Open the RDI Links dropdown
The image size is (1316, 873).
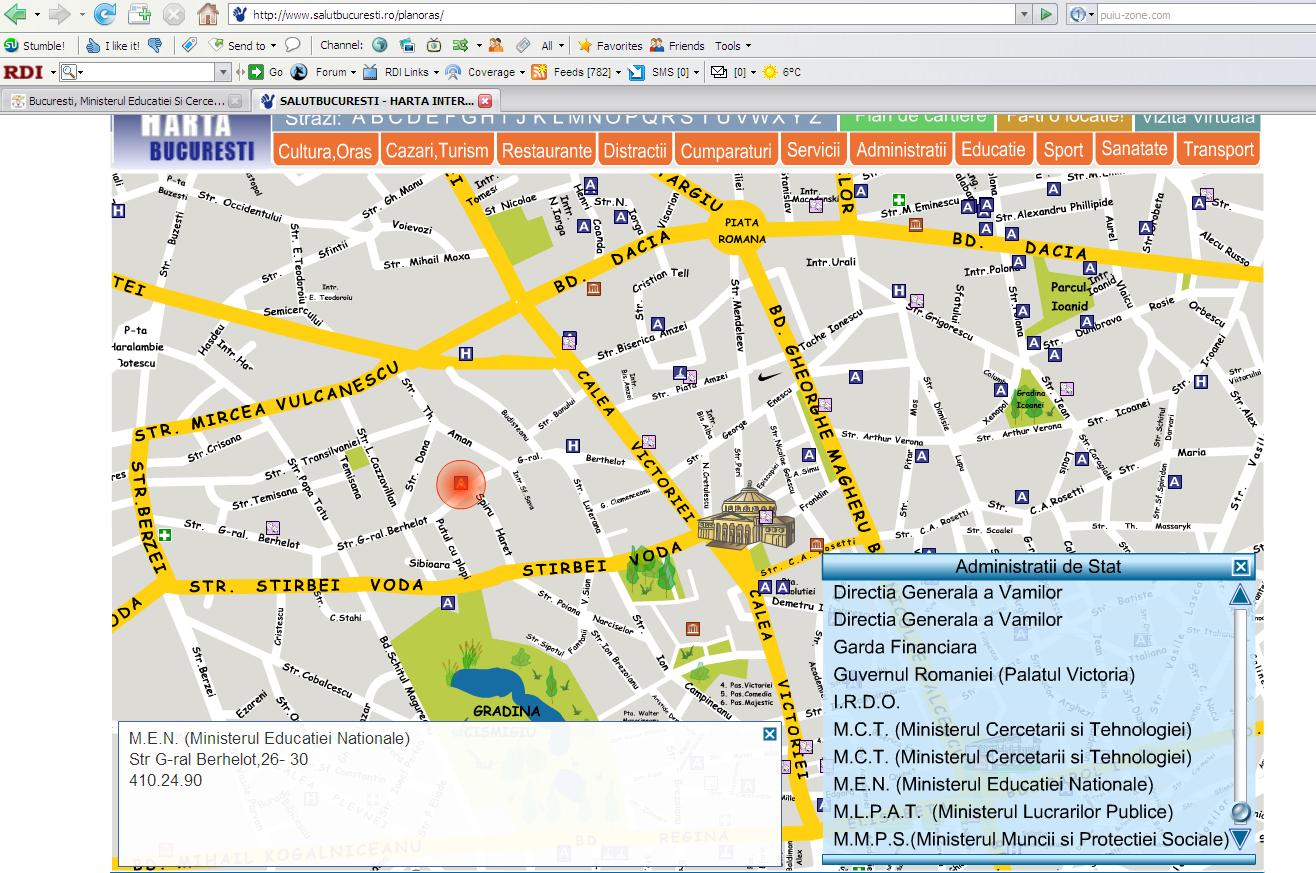[x=400, y=72]
